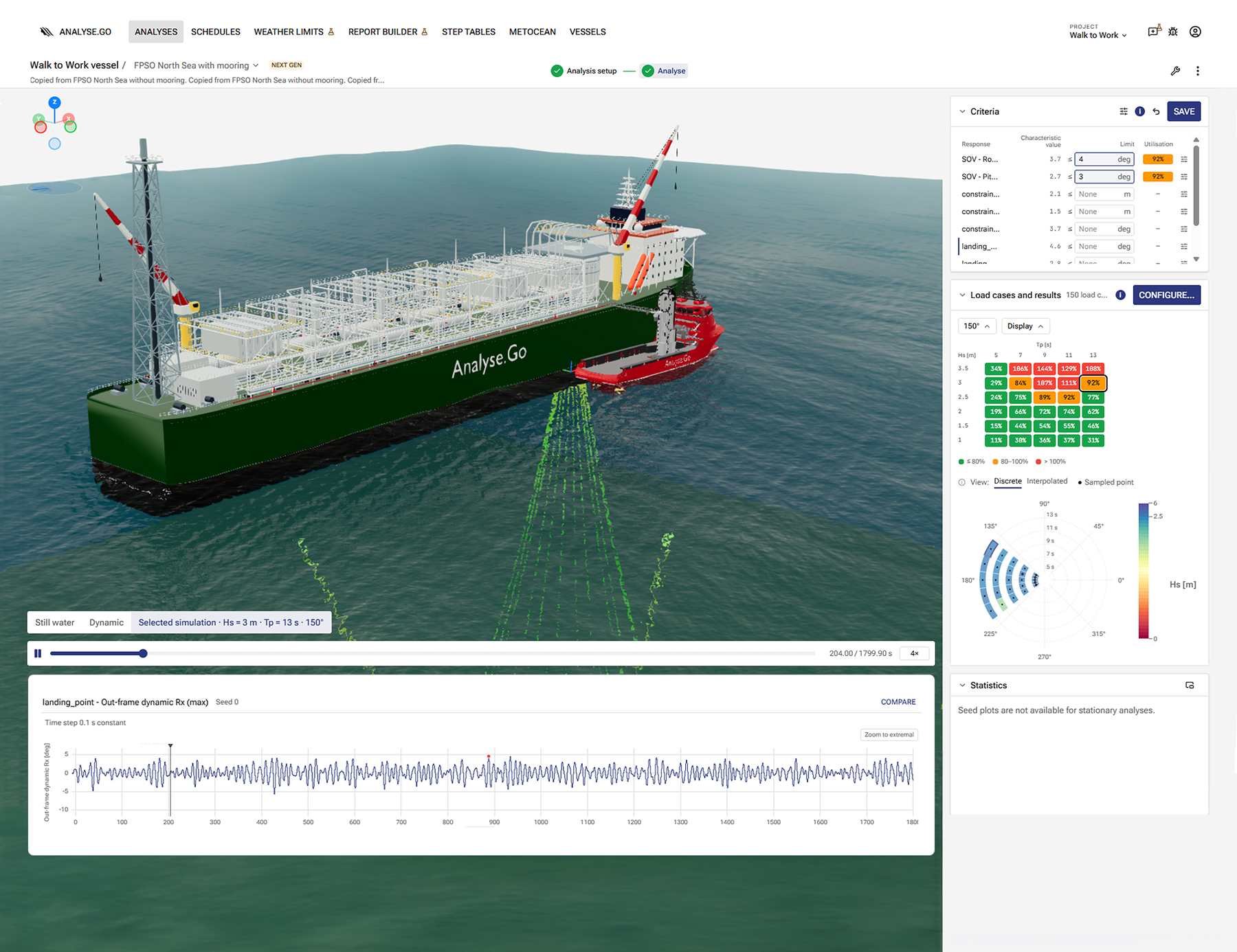Screen dimensions: 1237x952
Task: Click the SOV - Ro... limit input field
Action: (x=1104, y=159)
